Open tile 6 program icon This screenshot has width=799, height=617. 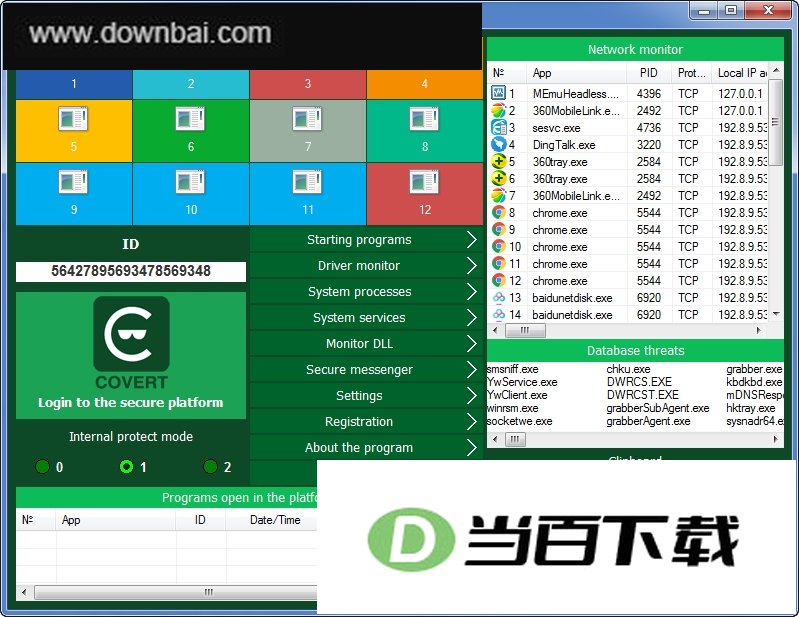tap(191, 119)
